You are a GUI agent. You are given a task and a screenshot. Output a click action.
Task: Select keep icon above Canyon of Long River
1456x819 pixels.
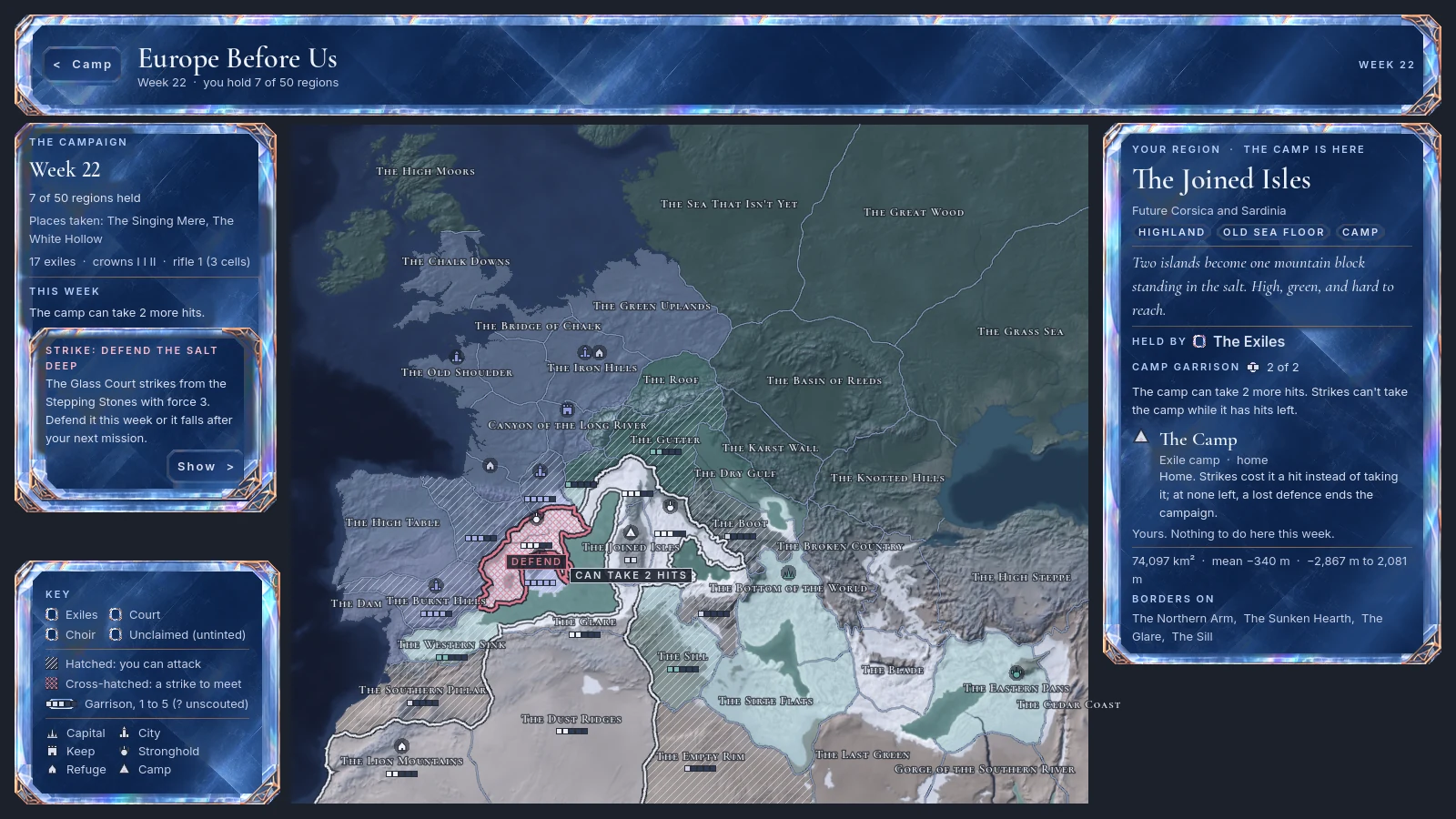click(x=568, y=409)
